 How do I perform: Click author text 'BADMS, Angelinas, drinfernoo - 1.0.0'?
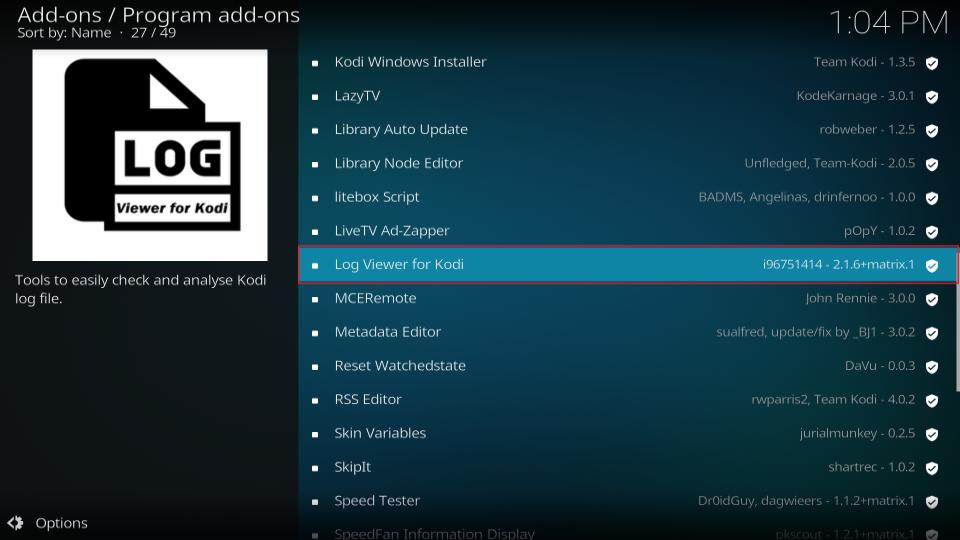point(807,197)
